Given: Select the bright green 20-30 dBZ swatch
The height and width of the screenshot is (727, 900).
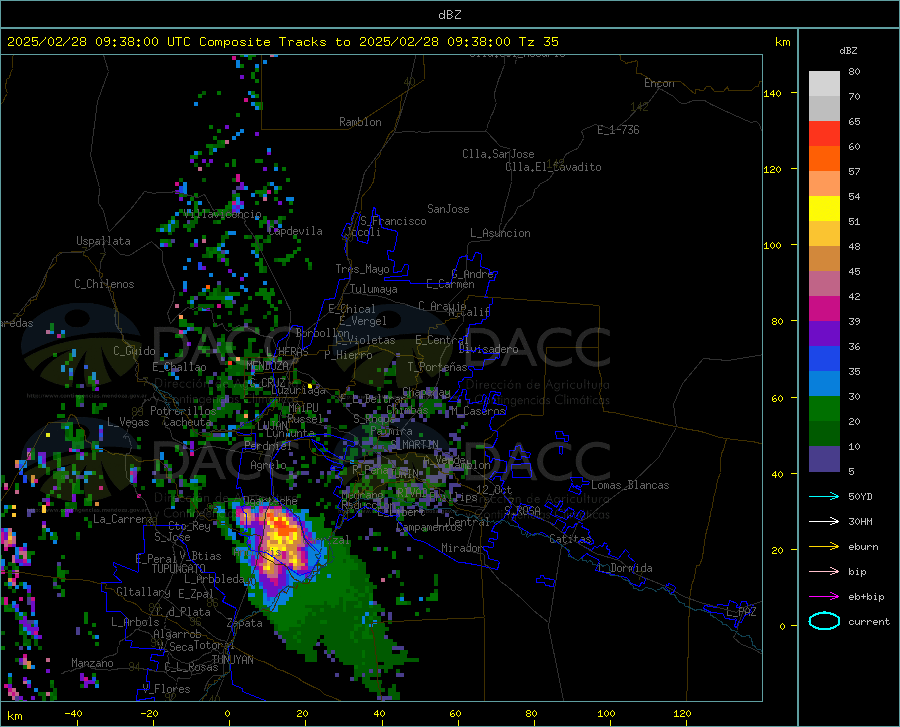Looking at the screenshot, I should pyautogui.click(x=824, y=409).
